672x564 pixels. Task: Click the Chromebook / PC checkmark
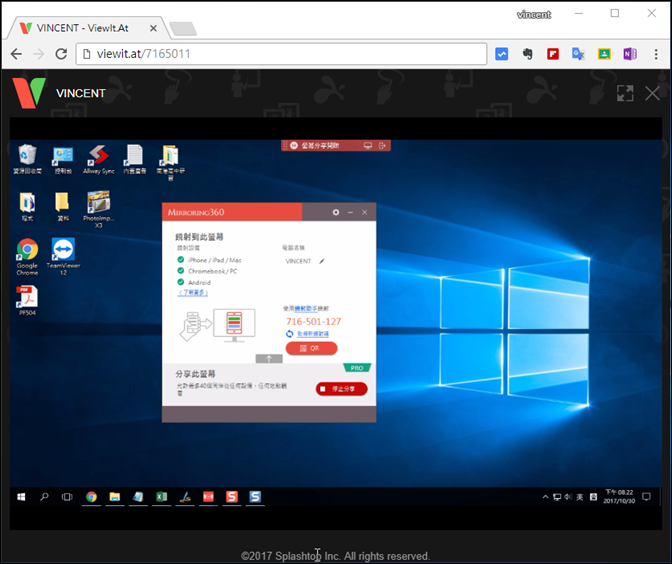click(180, 271)
